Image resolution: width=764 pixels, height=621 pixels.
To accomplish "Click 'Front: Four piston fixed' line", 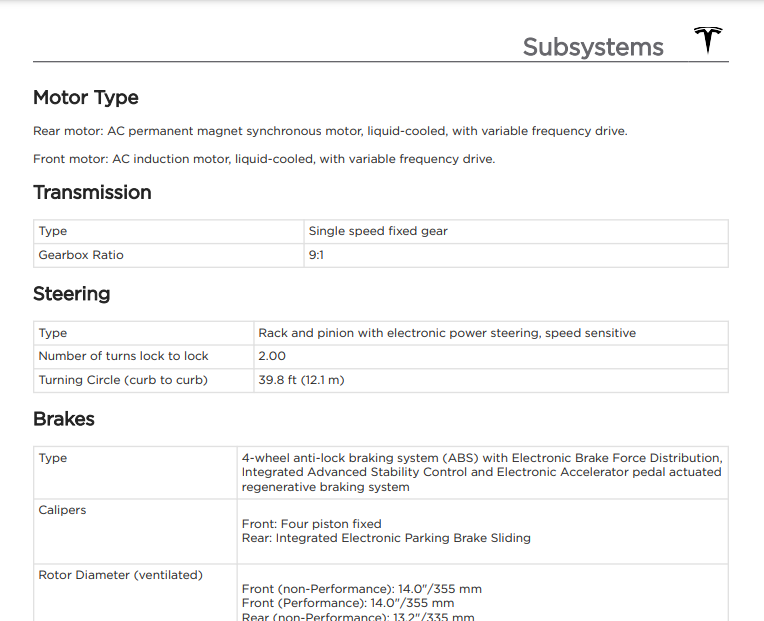I will pos(311,524).
